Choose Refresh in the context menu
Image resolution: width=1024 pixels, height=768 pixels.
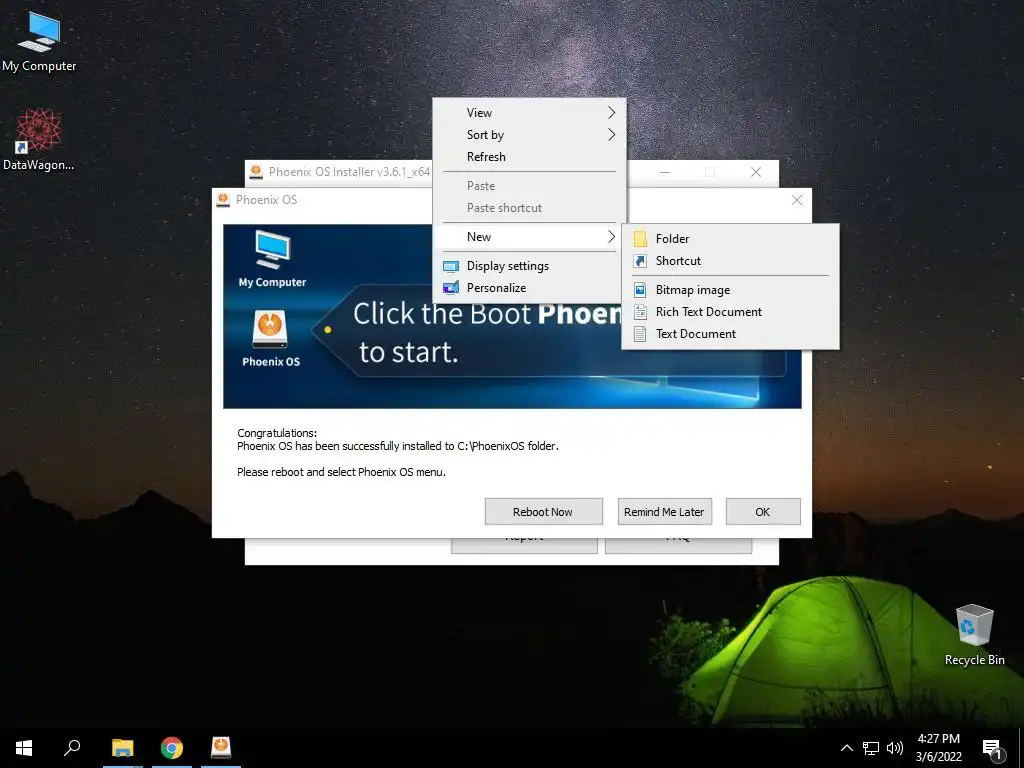tap(529, 157)
